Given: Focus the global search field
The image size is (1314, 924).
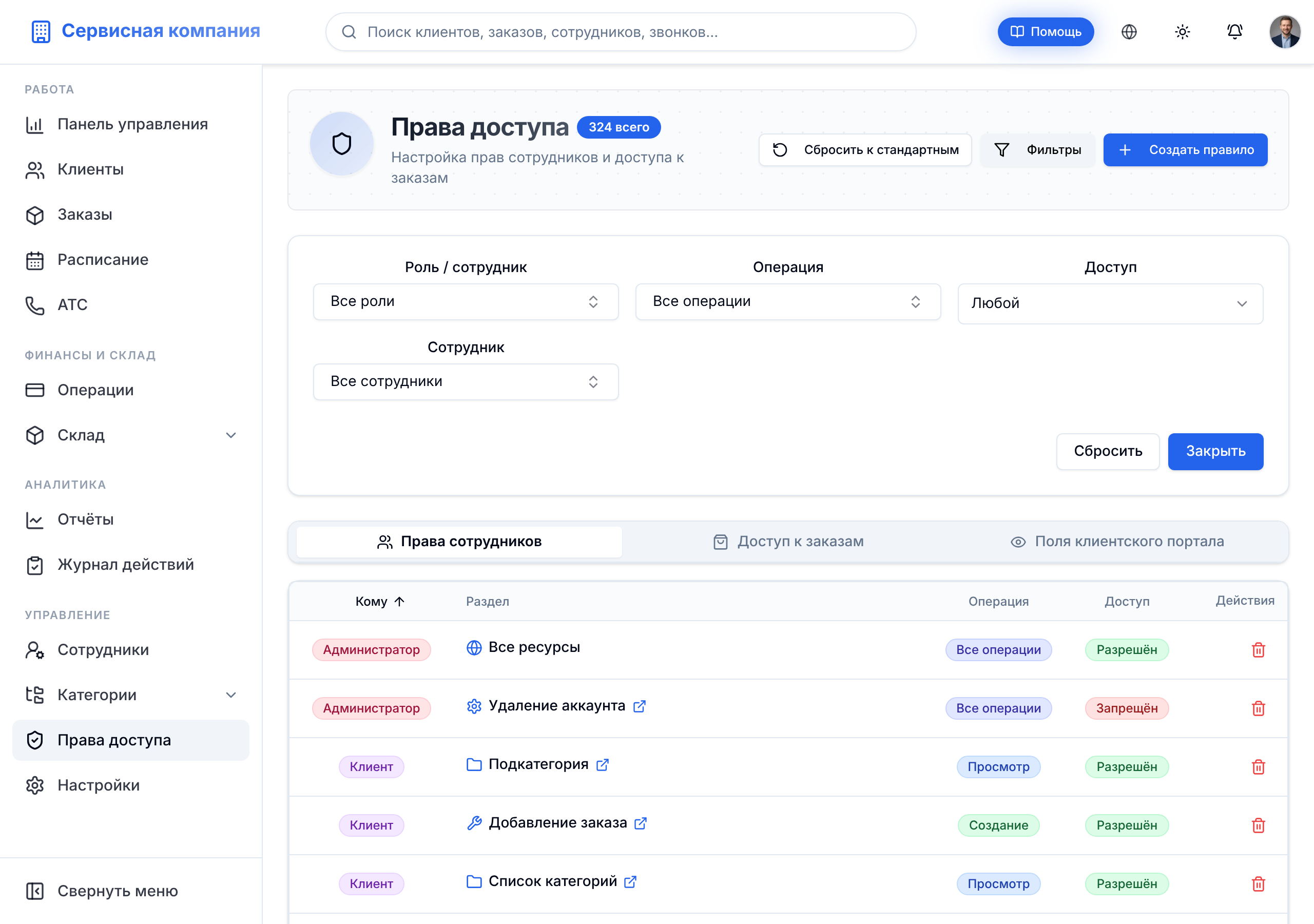Looking at the screenshot, I should pos(621,32).
